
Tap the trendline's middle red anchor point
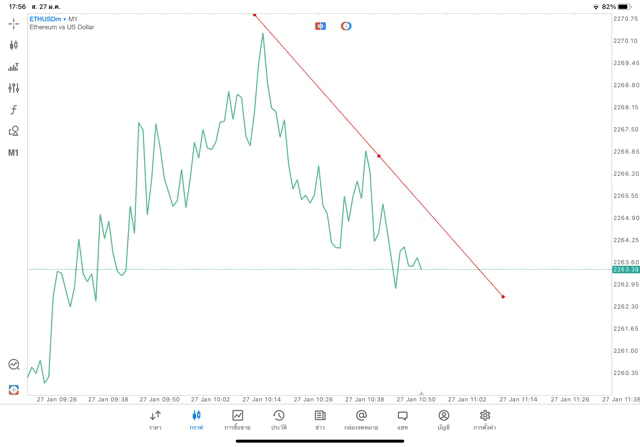(x=379, y=155)
